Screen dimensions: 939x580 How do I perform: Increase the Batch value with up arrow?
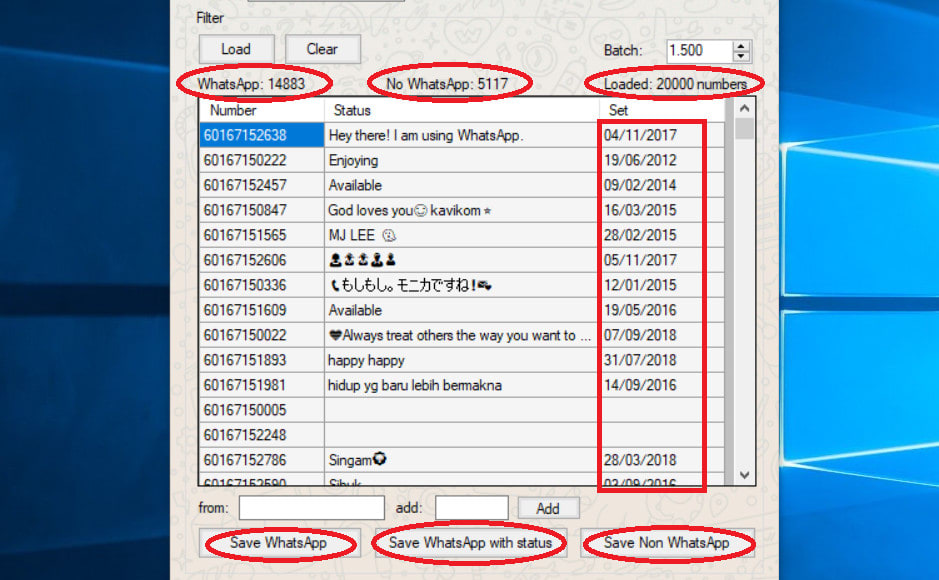point(741,45)
